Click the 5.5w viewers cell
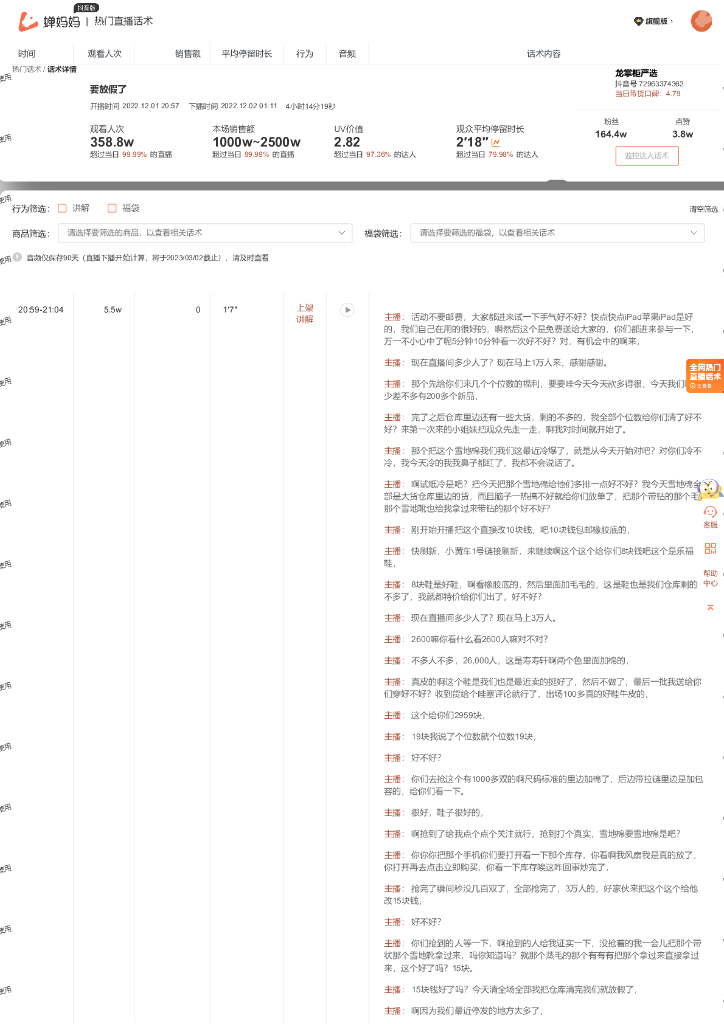The image size is (724, 1024). point(112,310)
